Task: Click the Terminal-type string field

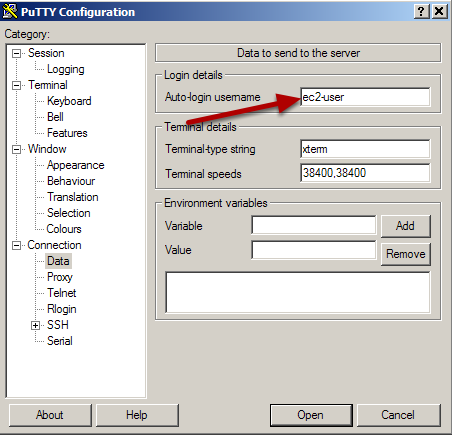Action: point(365,149)
